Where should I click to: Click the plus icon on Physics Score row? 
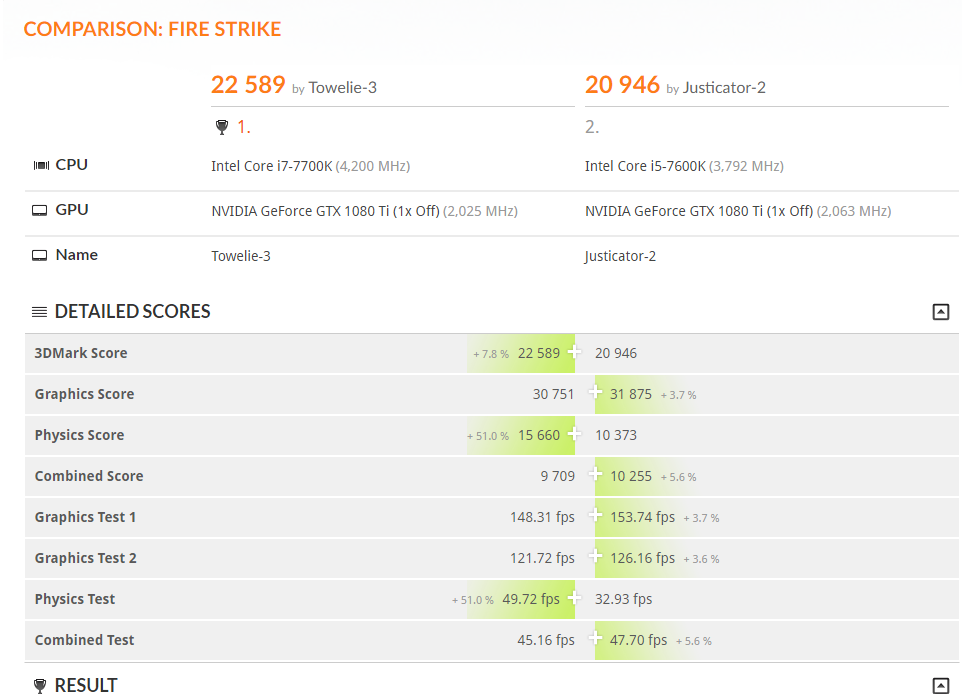574,434
